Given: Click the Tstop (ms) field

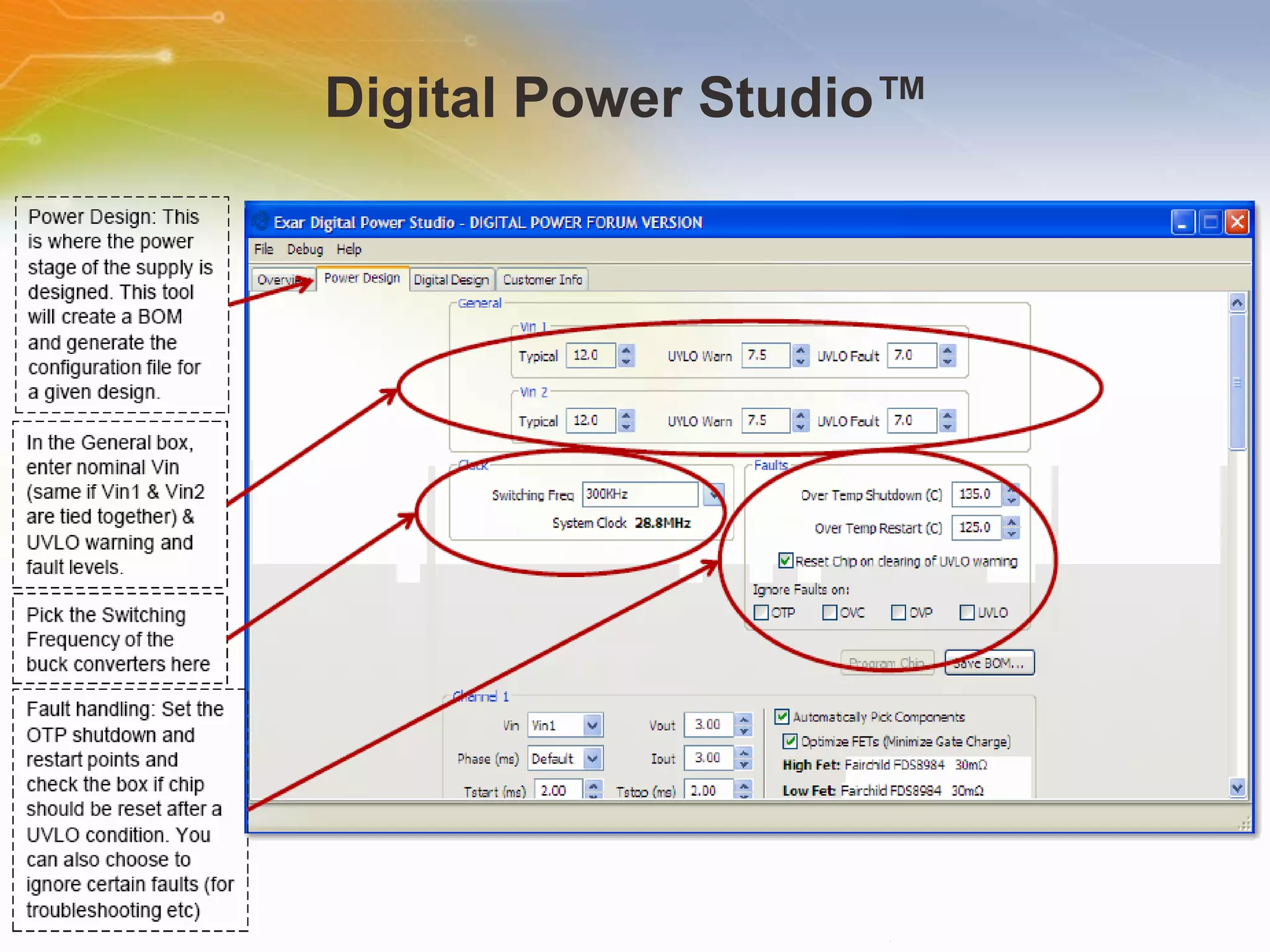Looking at the screenshot, I should pos(708,790).
